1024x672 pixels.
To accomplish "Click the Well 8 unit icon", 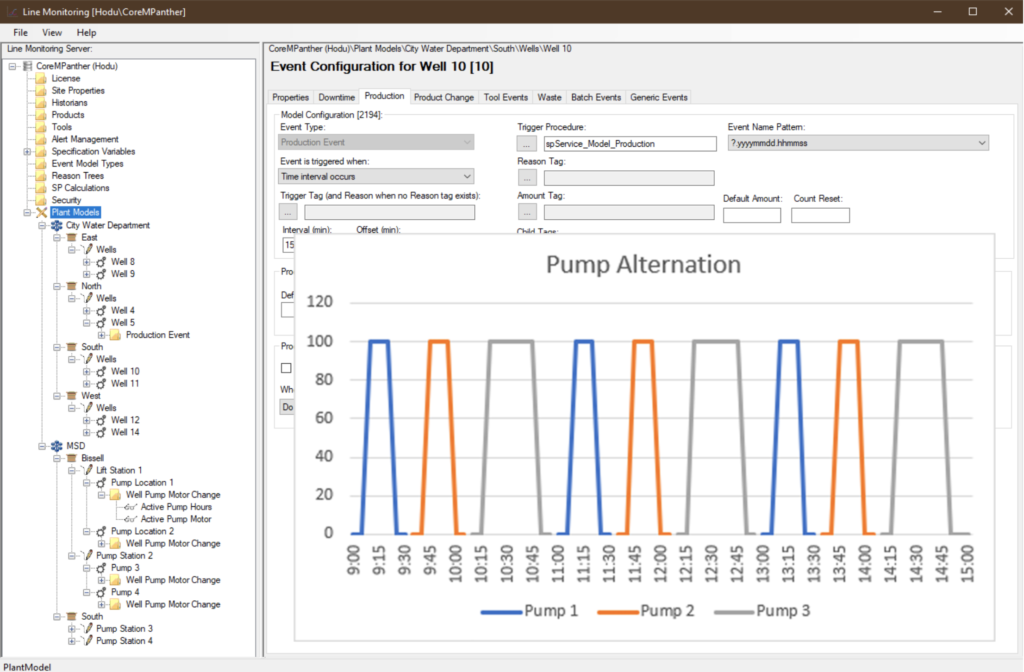I will click(101, 262).
